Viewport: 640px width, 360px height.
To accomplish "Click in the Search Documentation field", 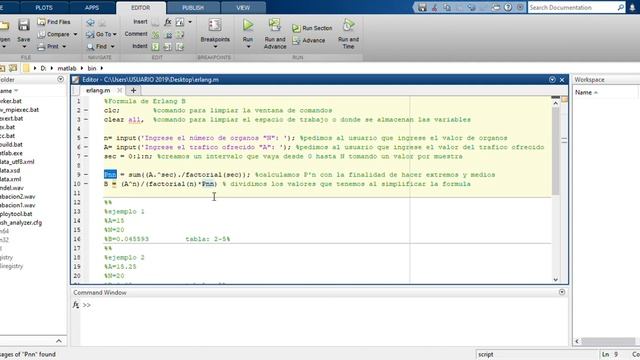I will tap(571, 7).
